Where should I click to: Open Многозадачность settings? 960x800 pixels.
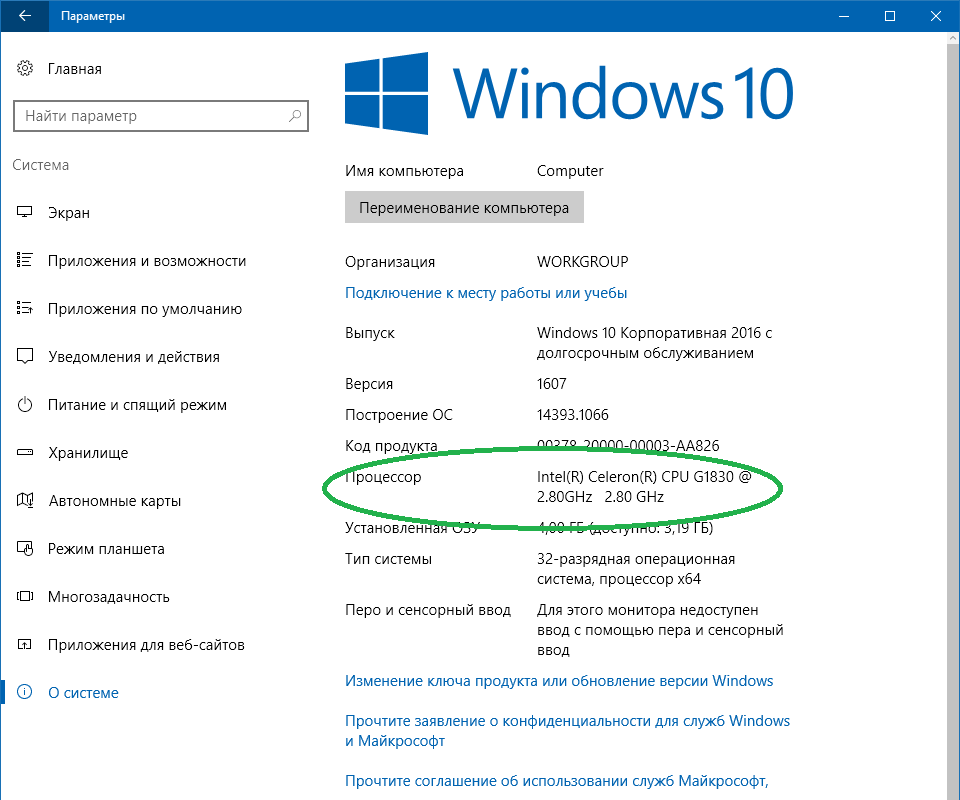pyautogui.click(x=109, y=597)
